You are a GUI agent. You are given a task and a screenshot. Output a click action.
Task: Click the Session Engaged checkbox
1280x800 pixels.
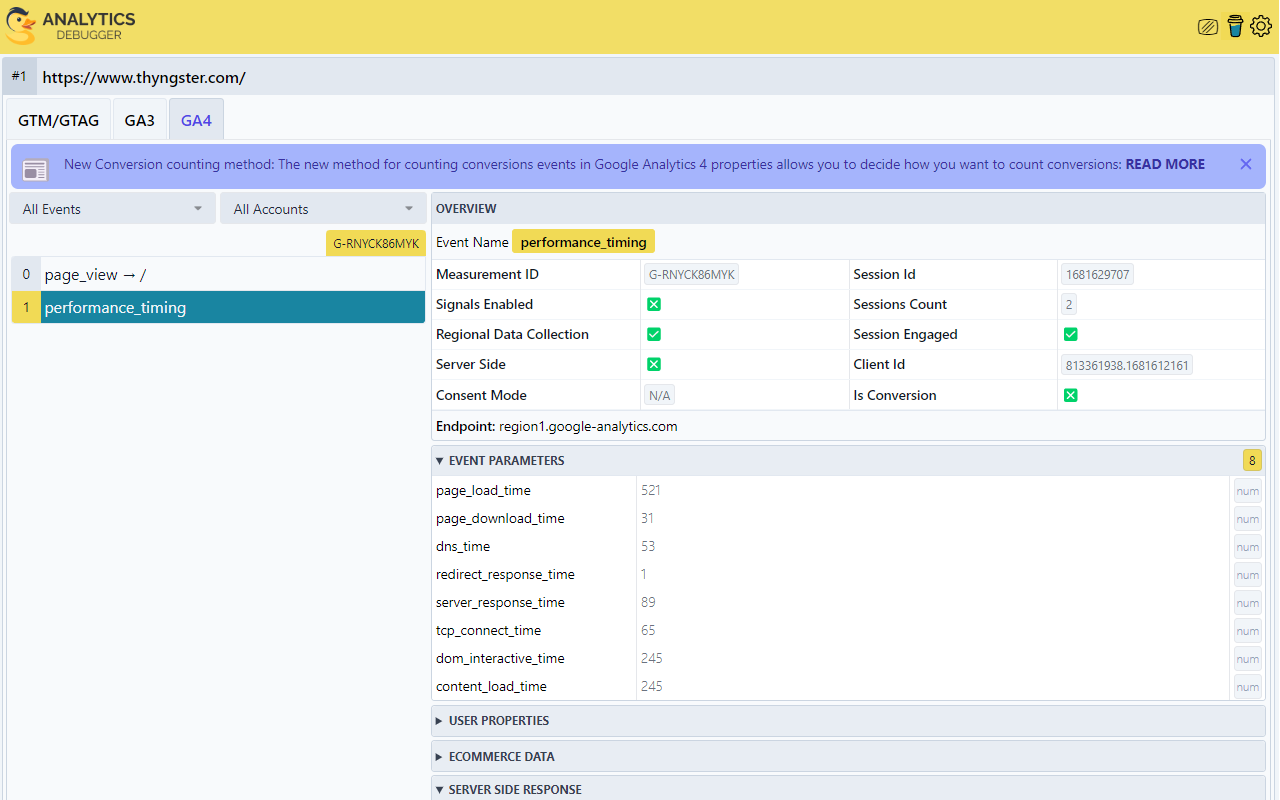click(1070, 334)
